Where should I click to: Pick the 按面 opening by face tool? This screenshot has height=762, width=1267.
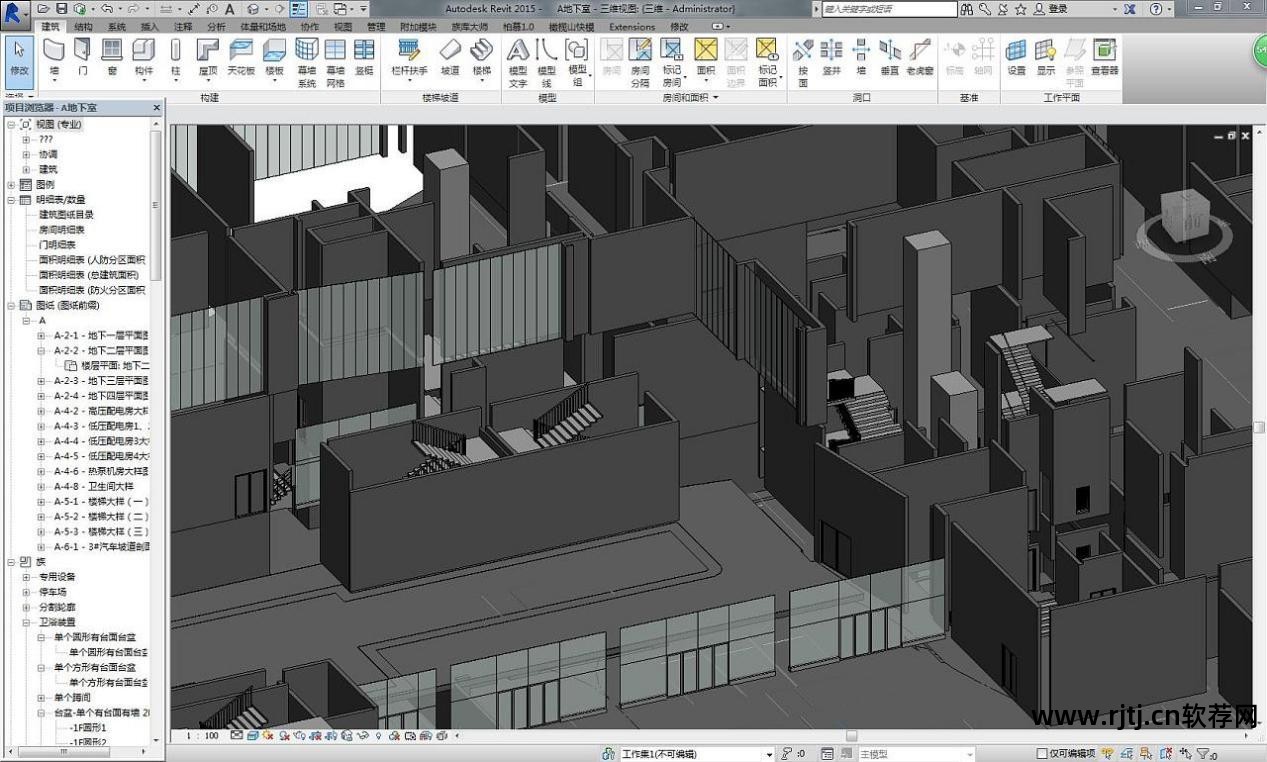click(x=803, y=62)
